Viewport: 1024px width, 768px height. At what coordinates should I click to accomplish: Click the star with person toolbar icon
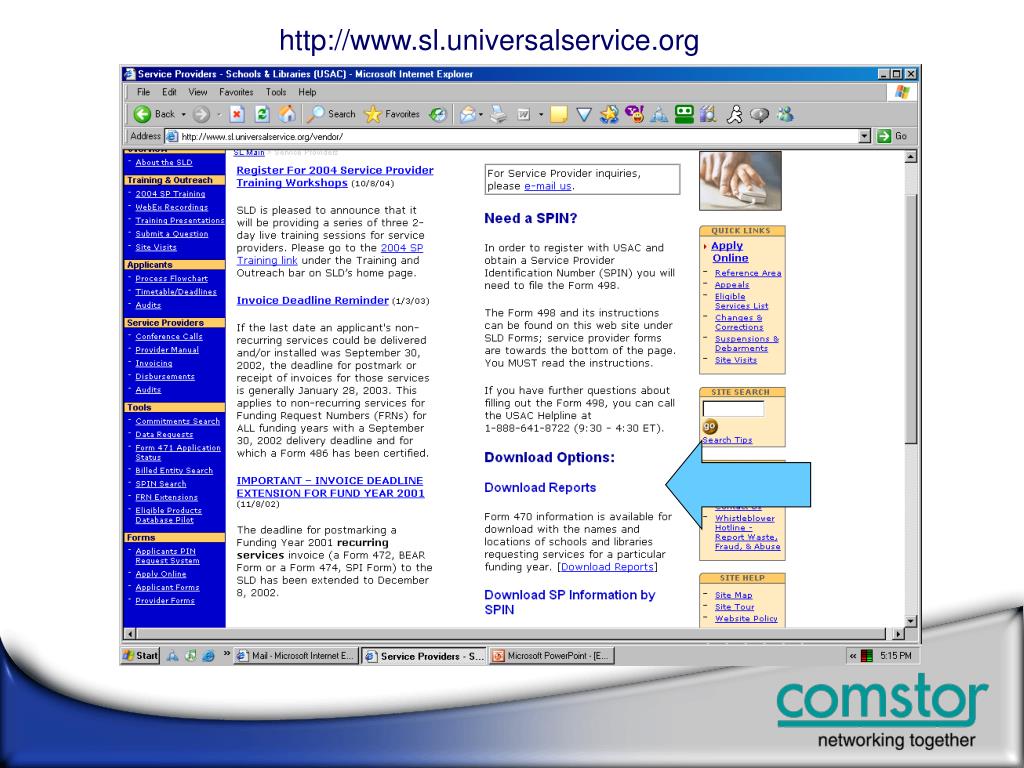click(609, 114)
